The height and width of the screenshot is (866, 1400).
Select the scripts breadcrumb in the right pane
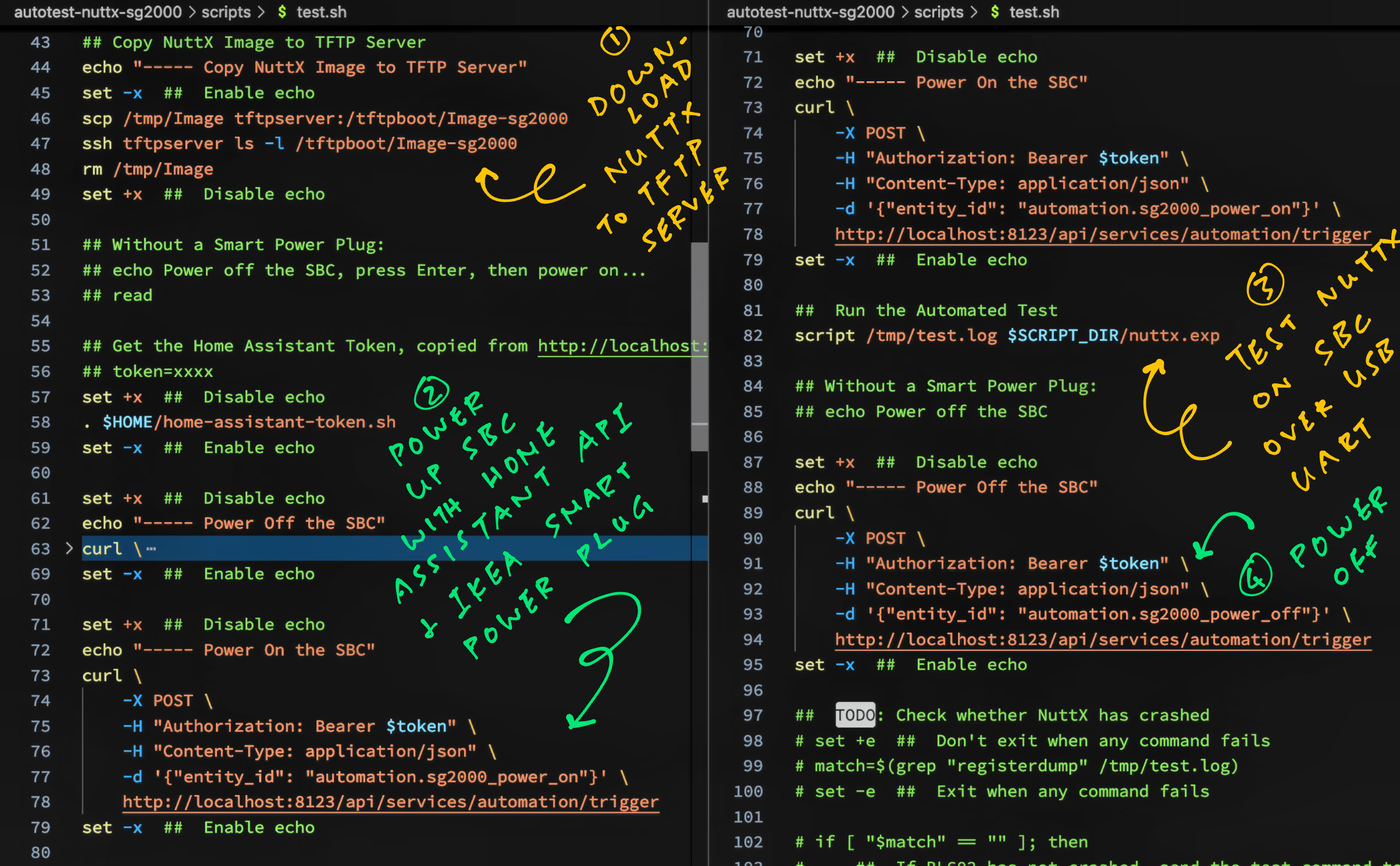click(938, 12)
